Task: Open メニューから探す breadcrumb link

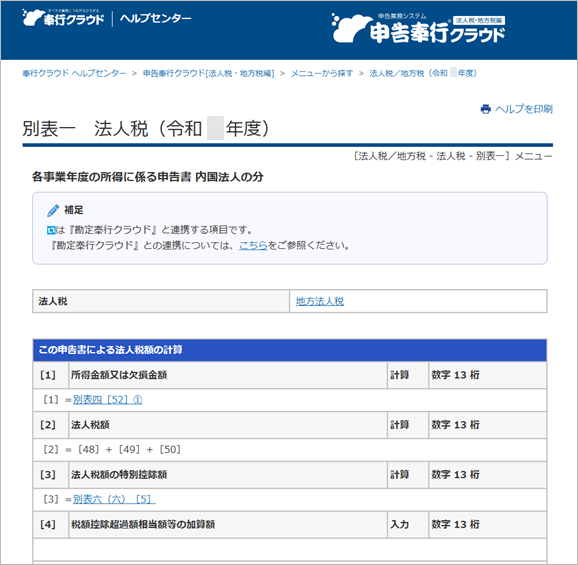Action: point(322,73)
